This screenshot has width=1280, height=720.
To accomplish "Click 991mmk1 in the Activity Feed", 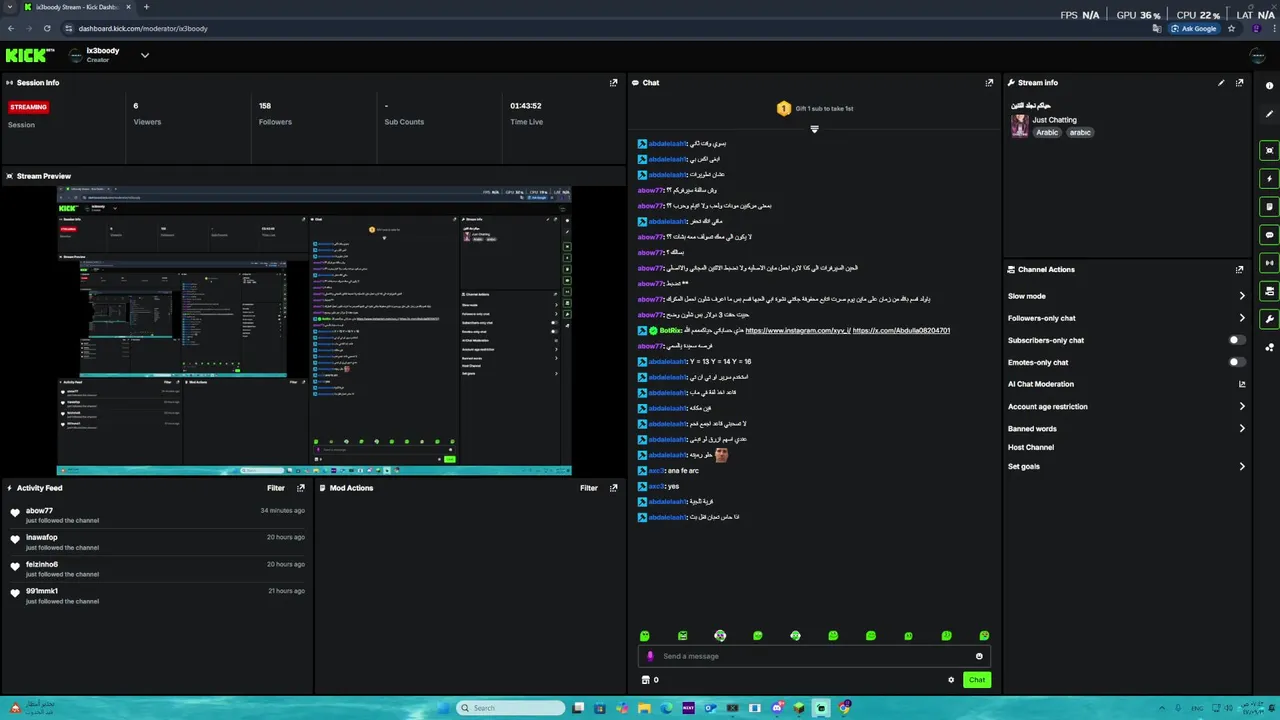I will 42,591.
